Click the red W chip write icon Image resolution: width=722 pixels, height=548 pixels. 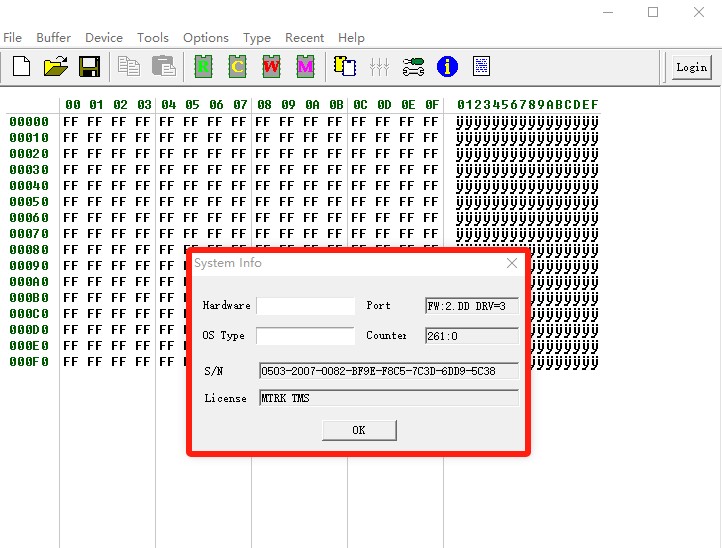272,67
